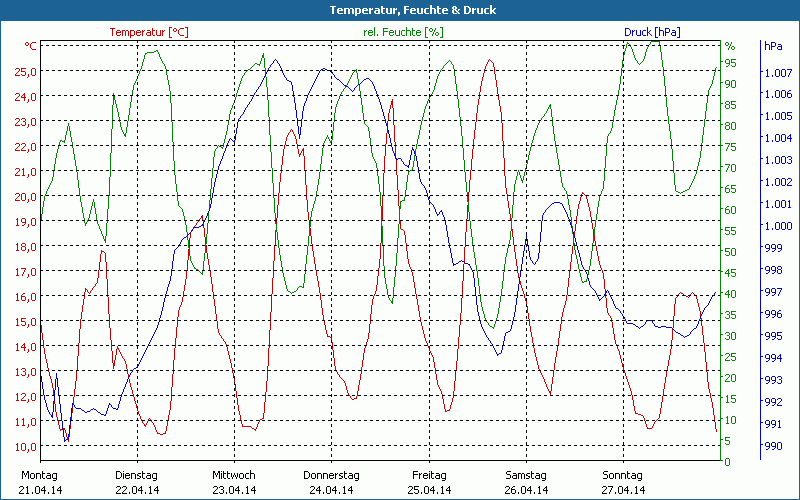Screen dimensions: 800x500
Task: Click the 95 humidity axis tick
Action: click(x=731, y=63)
